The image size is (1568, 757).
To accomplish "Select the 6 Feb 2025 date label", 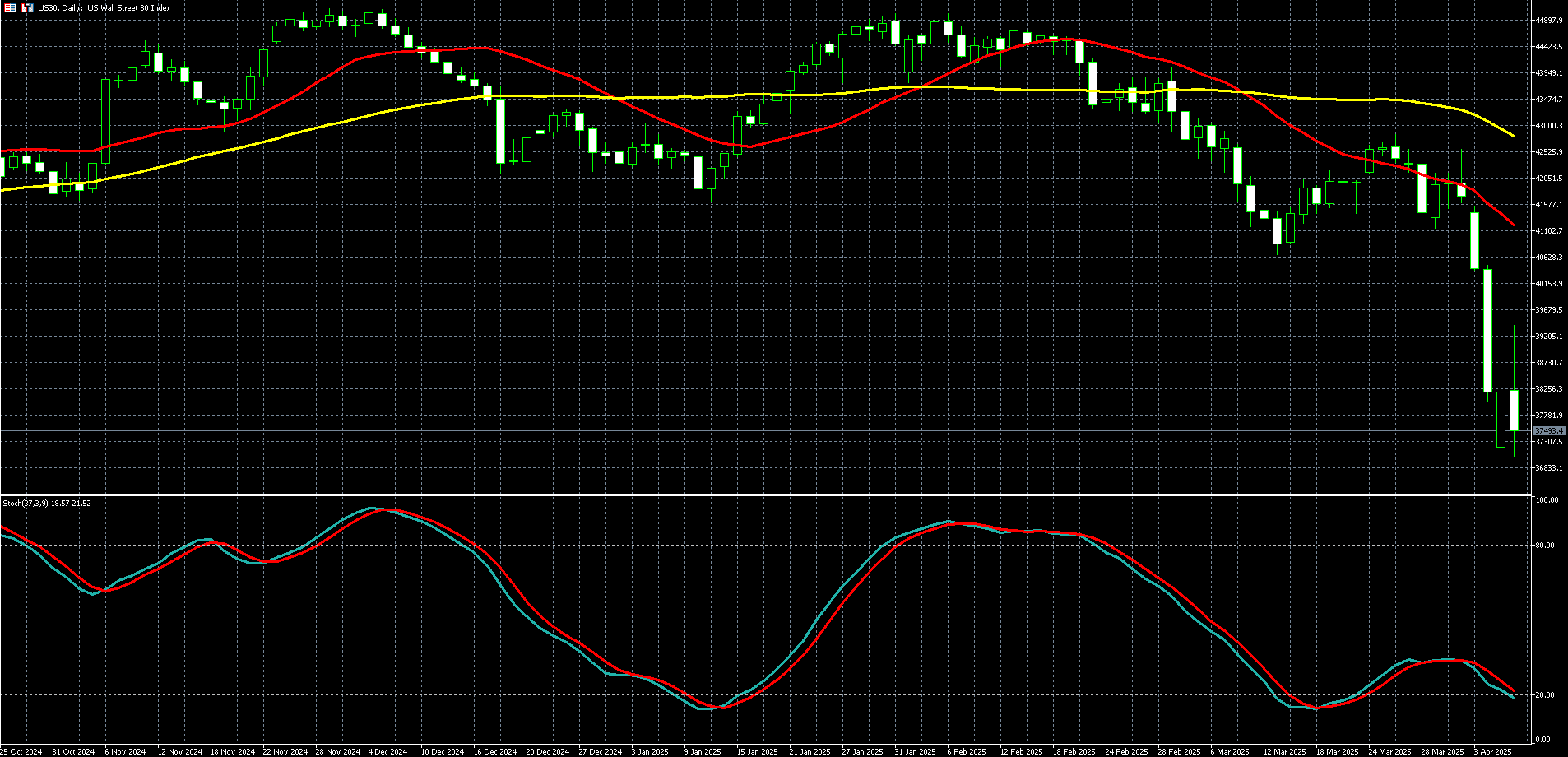I will [966, 751].
